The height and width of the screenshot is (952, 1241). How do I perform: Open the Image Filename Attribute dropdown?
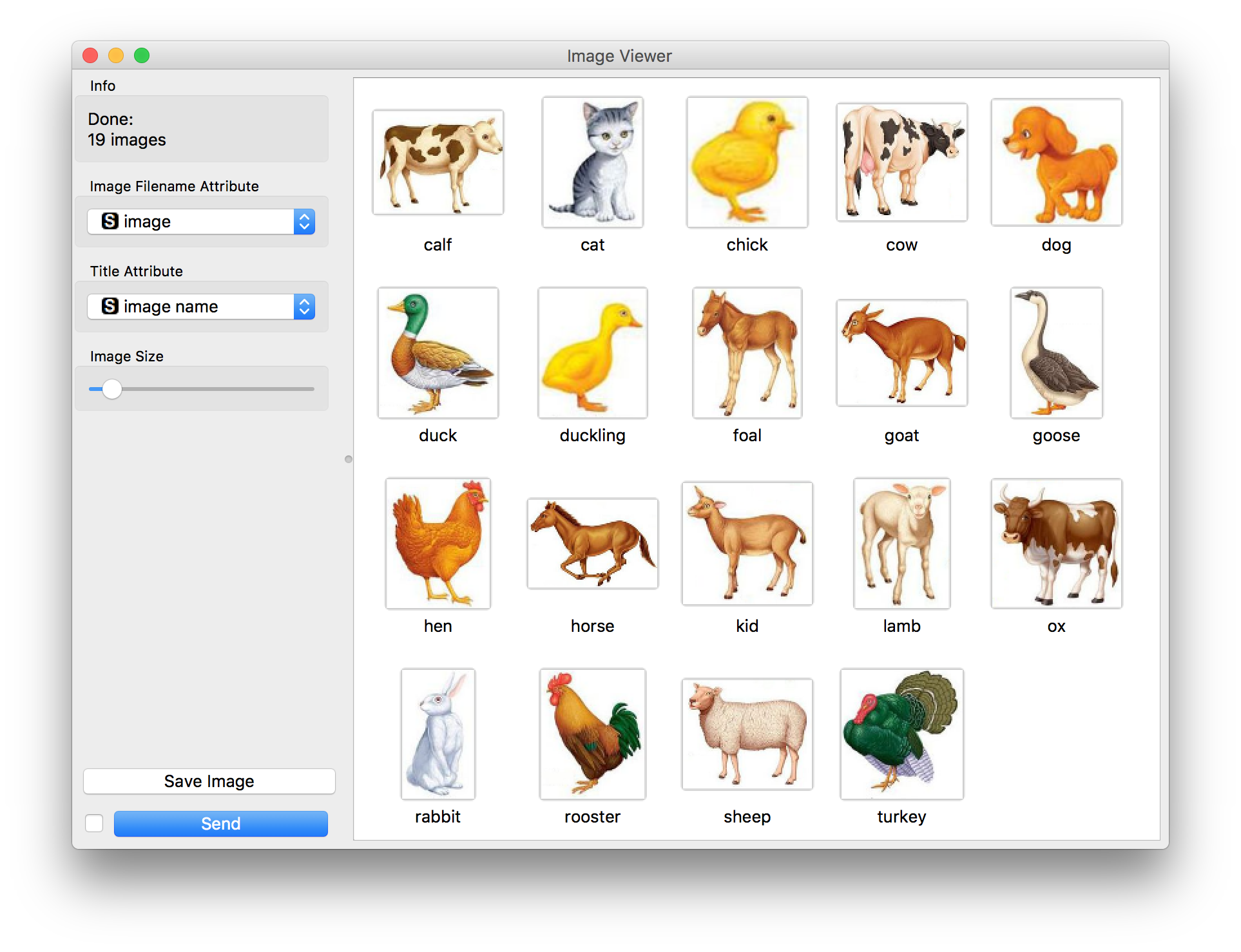coord(201,222)
